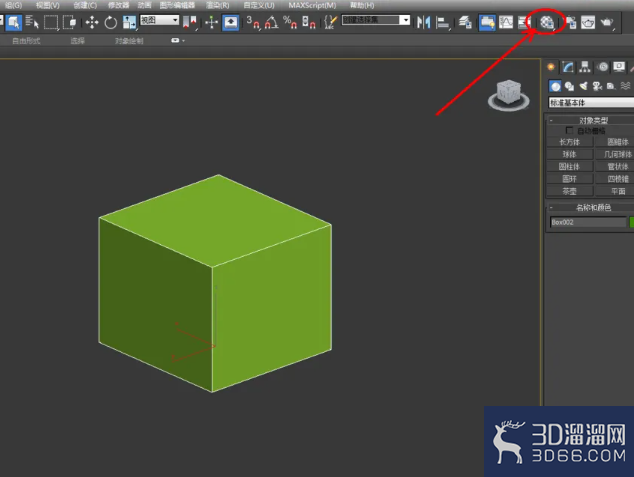Activate the Rotate tool
The image size is (634, 477).
110,22
